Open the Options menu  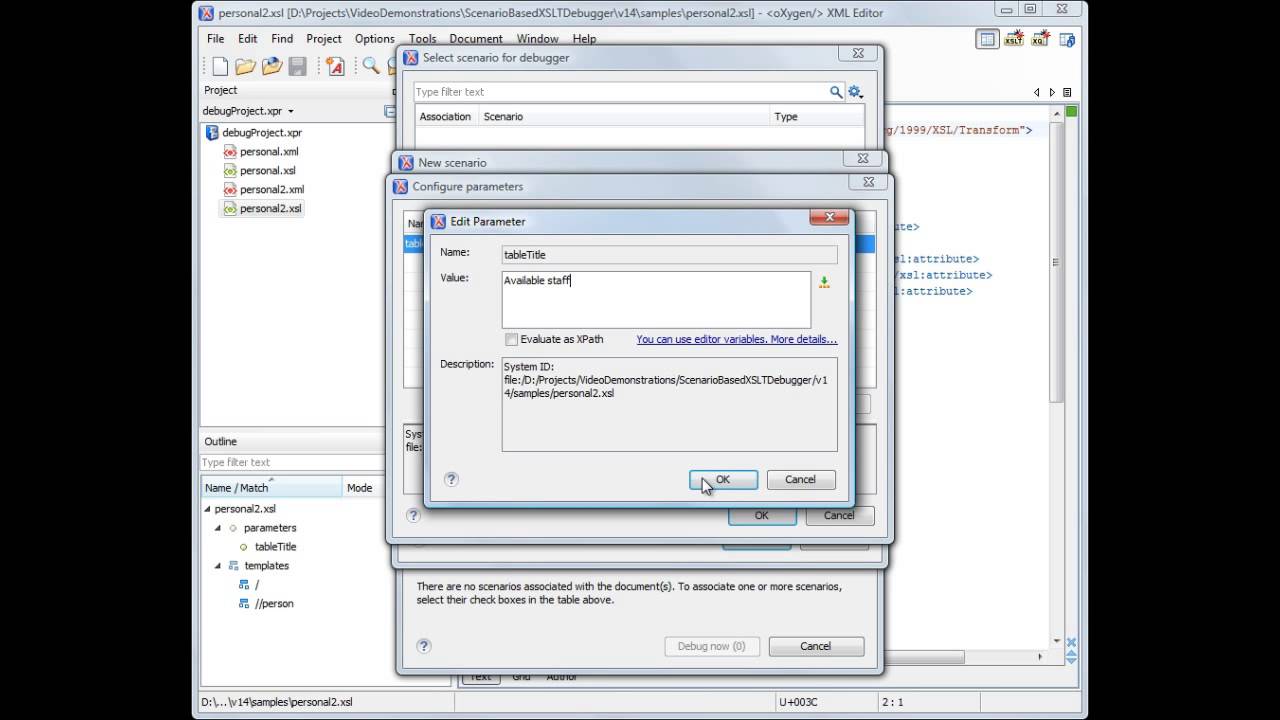tap(374, 39)
